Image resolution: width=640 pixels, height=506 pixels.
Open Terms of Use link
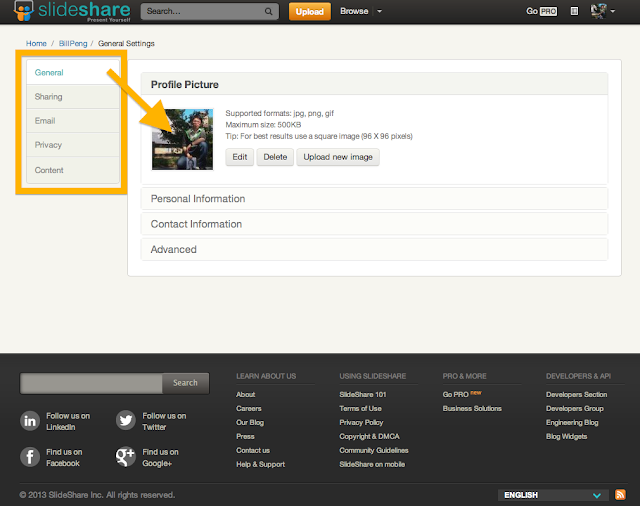360,408
